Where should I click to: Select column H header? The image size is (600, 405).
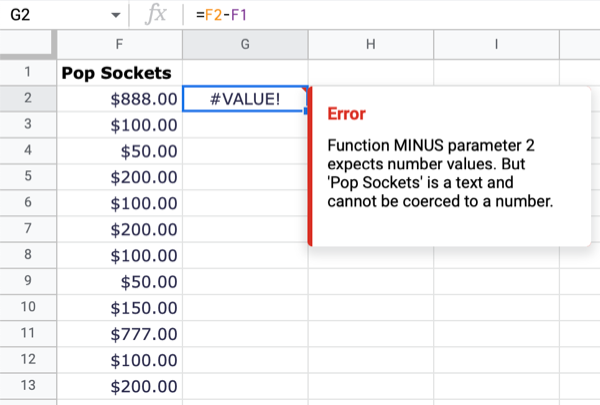coord(370,45)
